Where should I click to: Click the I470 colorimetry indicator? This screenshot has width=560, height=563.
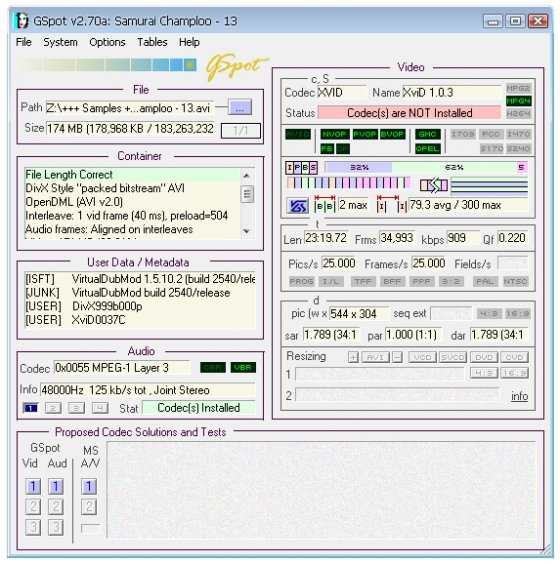[518, 134]
